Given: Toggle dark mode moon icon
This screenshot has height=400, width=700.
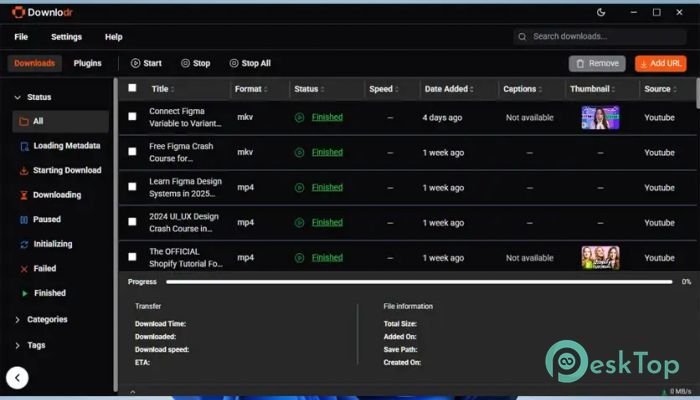Looking at the screenshot, I should click(601, 12).
